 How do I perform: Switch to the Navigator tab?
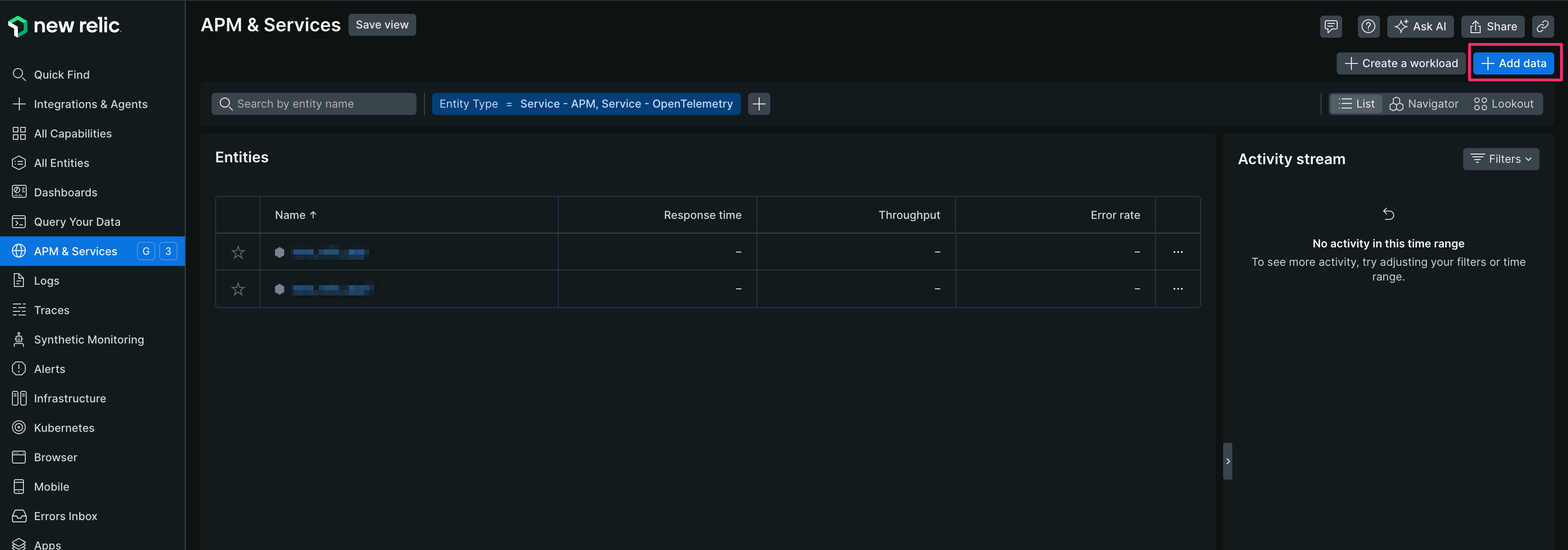coord(1424,103)
